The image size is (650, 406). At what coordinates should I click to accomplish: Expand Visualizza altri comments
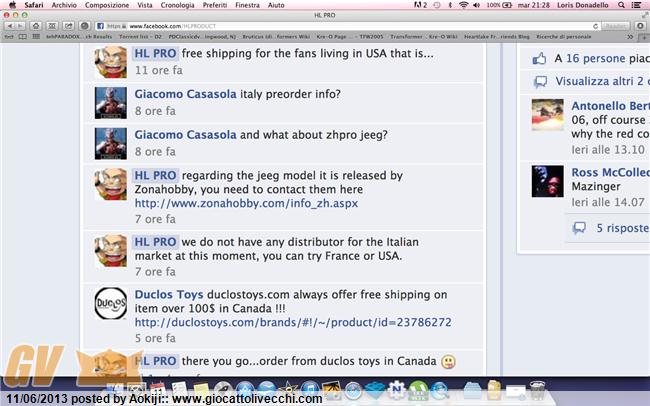coord(602,81)
